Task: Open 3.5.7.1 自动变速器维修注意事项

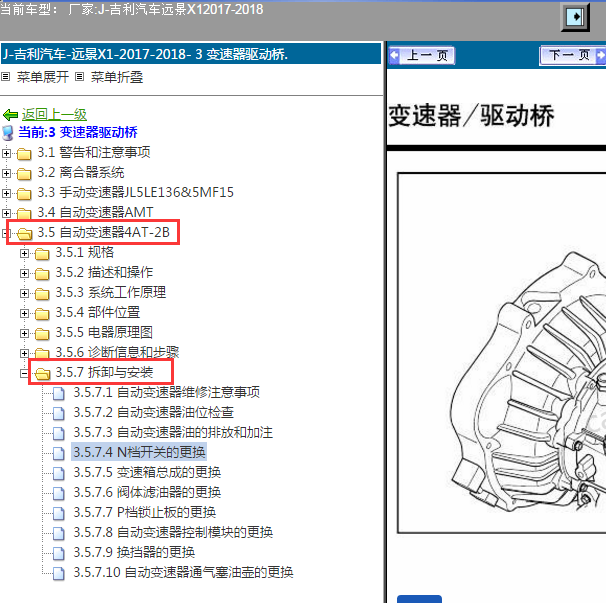Action: [x=167, y=392]
